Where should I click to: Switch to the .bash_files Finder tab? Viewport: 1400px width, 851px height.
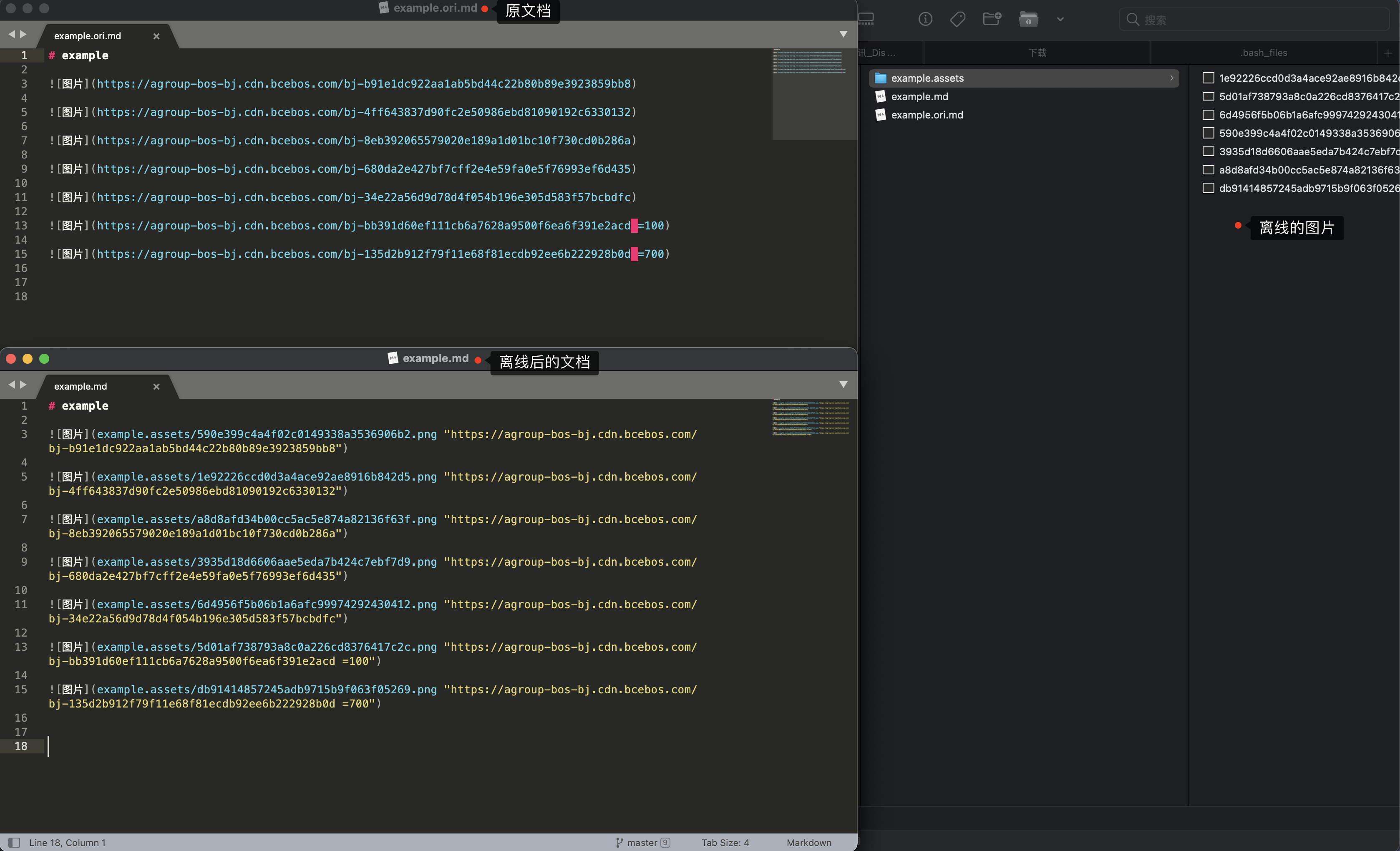tap(1264, 53)
